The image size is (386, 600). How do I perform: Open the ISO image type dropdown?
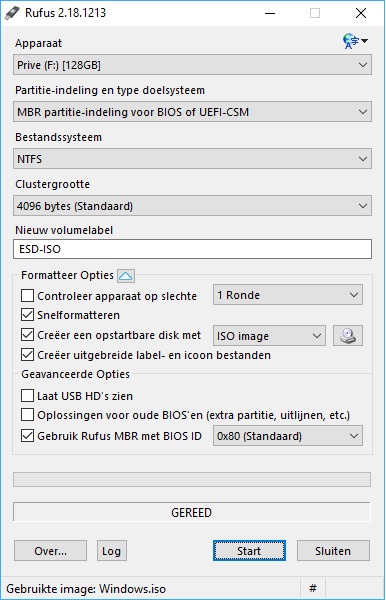[269, 336]
